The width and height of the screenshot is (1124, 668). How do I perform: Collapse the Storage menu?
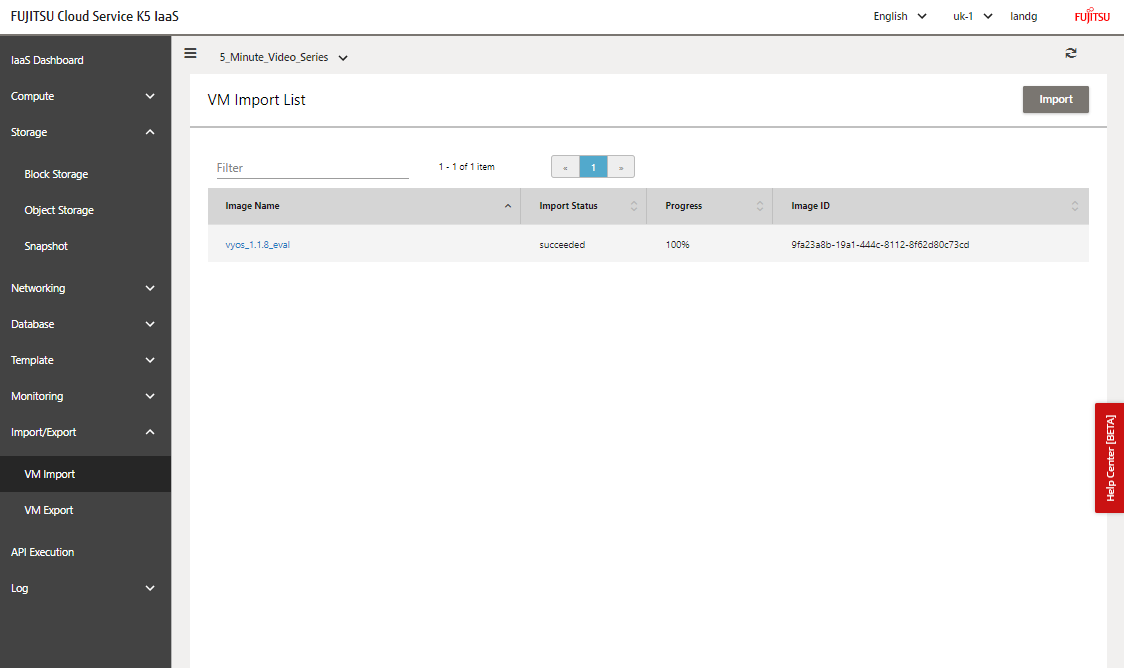pos(85,132)
